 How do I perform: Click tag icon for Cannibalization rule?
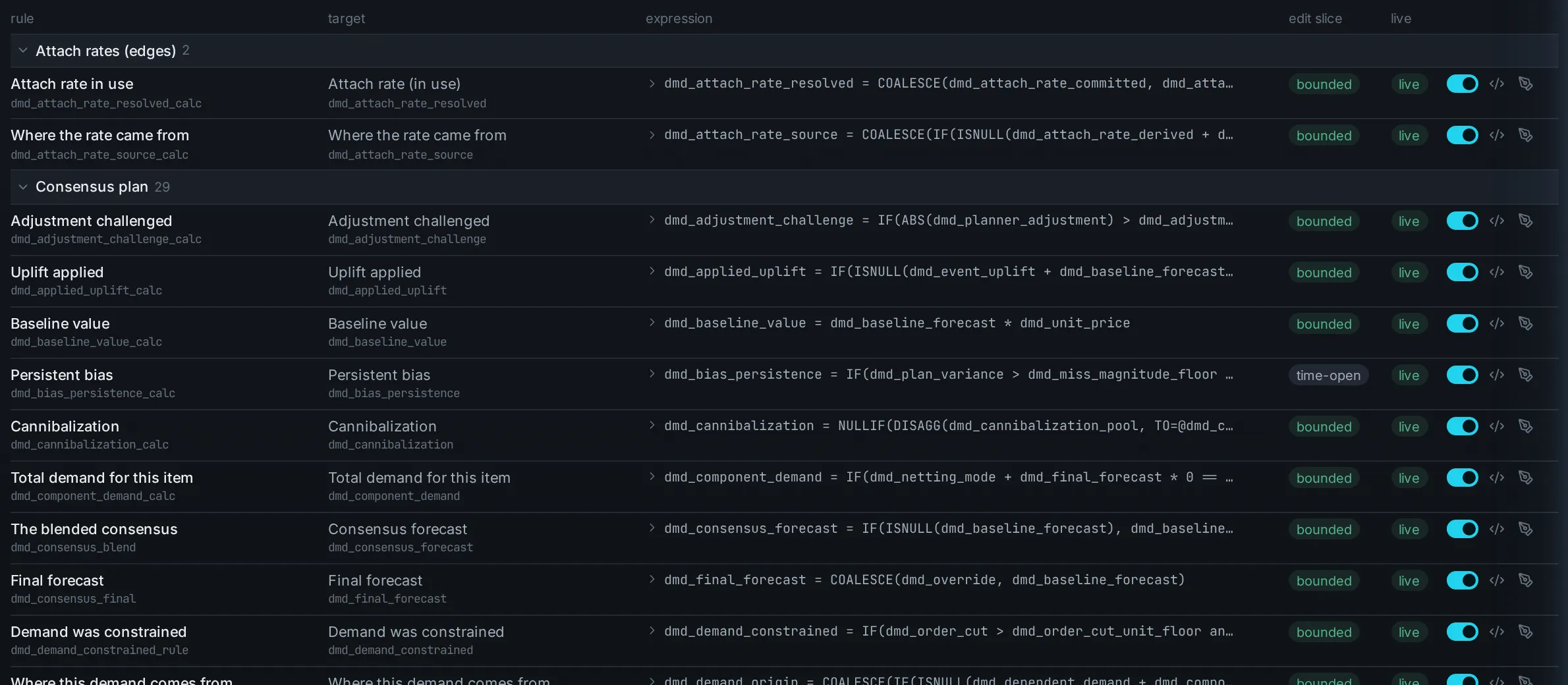click(x=1525, y=426)
